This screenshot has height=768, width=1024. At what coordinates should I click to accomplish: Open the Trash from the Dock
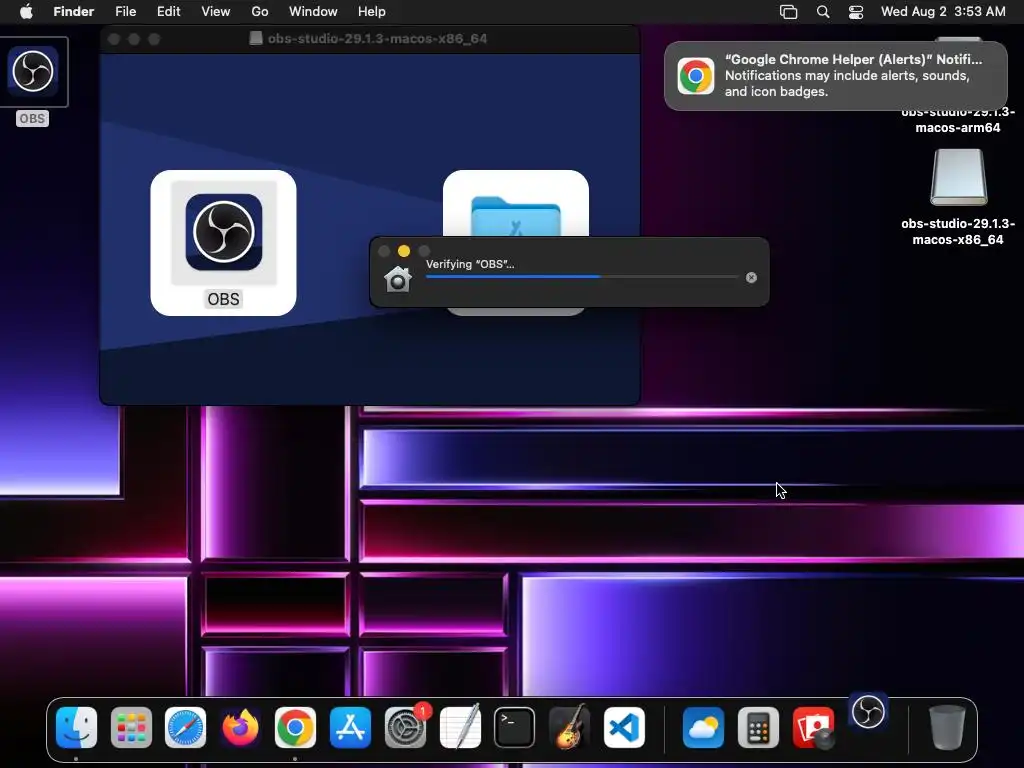(x=947, y=728)
